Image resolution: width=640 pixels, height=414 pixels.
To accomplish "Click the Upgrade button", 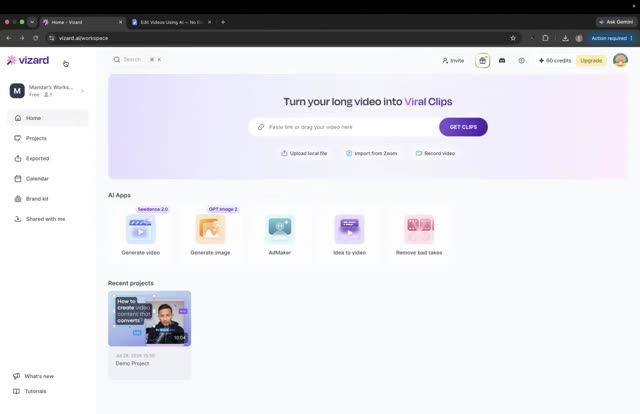I will [x=591, y=60].
